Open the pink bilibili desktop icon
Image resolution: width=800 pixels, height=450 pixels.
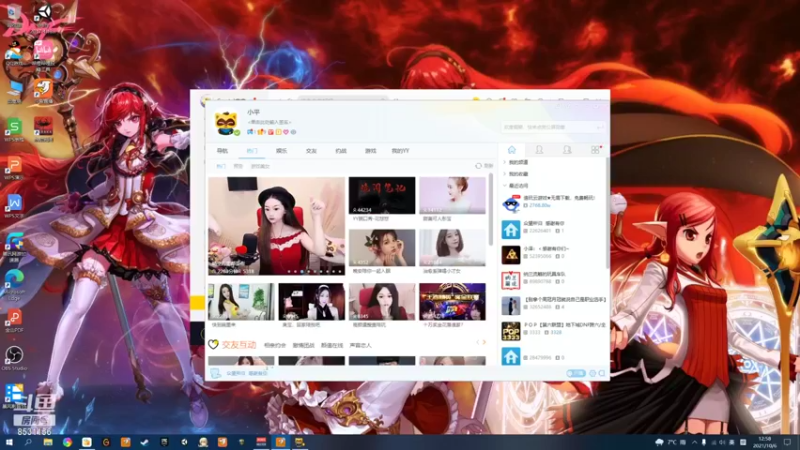tap(43, 55)
